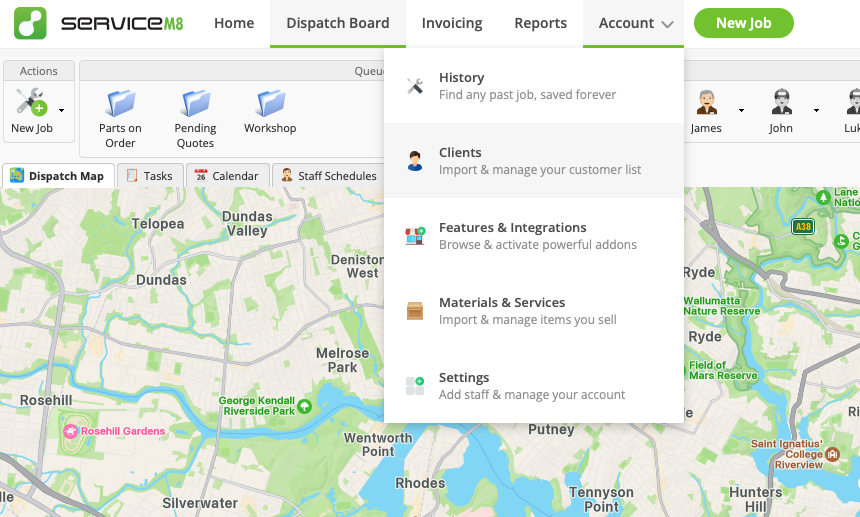Click the Melrose Park map label
860x517 pixels.
point(342,360)
